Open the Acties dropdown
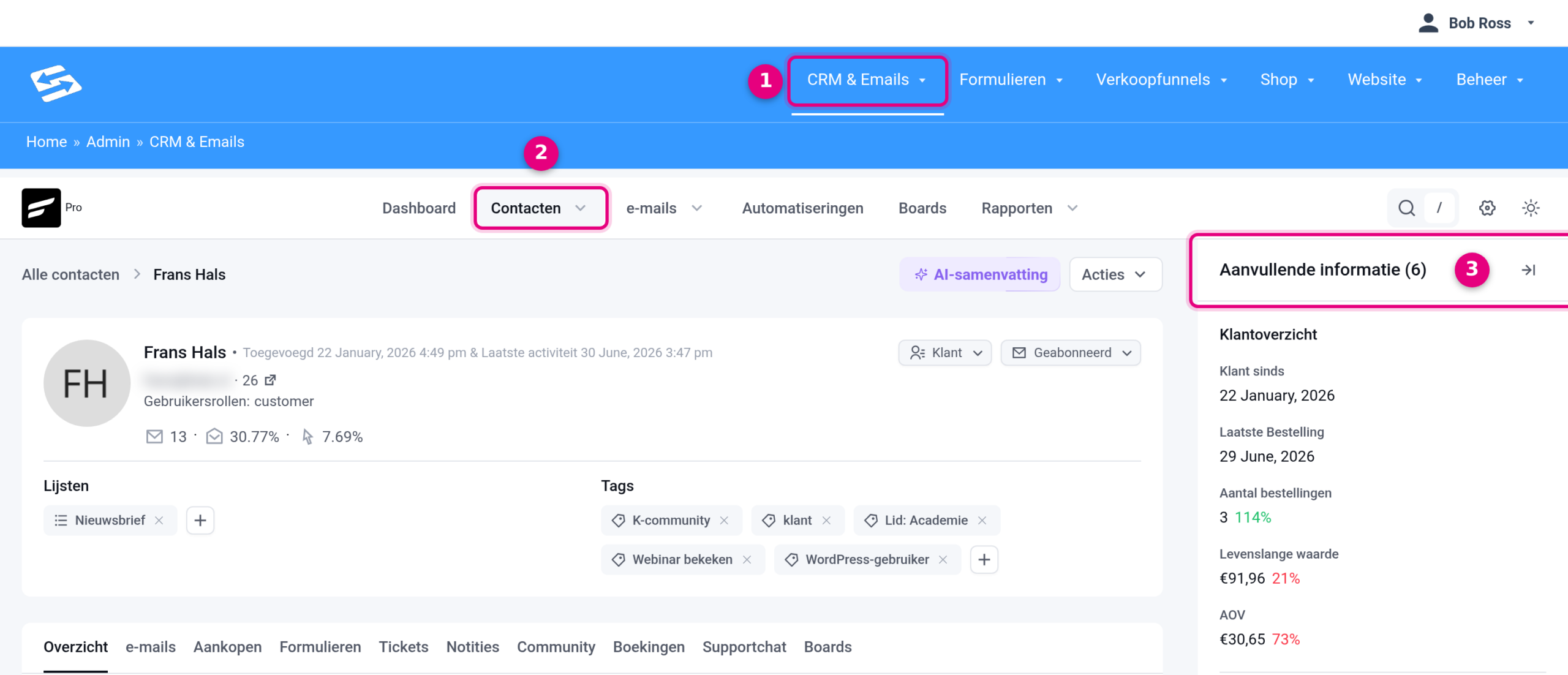The image size is (1568, 675). tap(1115, 274)
